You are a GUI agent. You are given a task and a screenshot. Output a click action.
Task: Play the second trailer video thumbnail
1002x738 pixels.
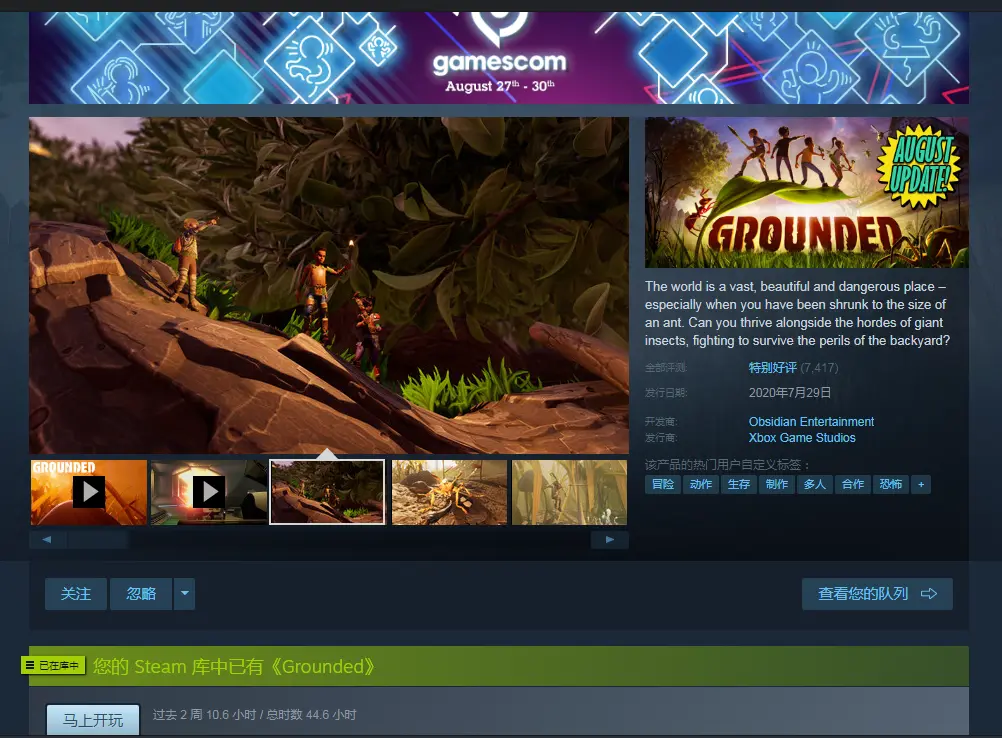point(208,492)
